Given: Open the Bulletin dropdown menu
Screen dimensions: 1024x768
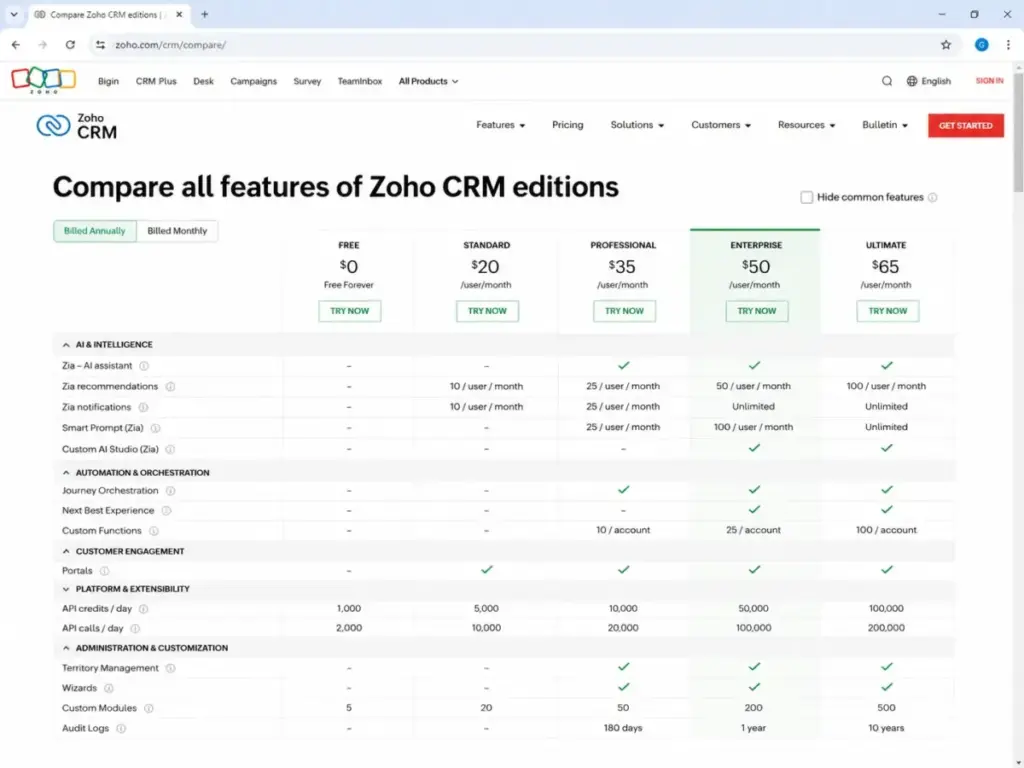Looking at the screenshot, I should pos(885,125).
